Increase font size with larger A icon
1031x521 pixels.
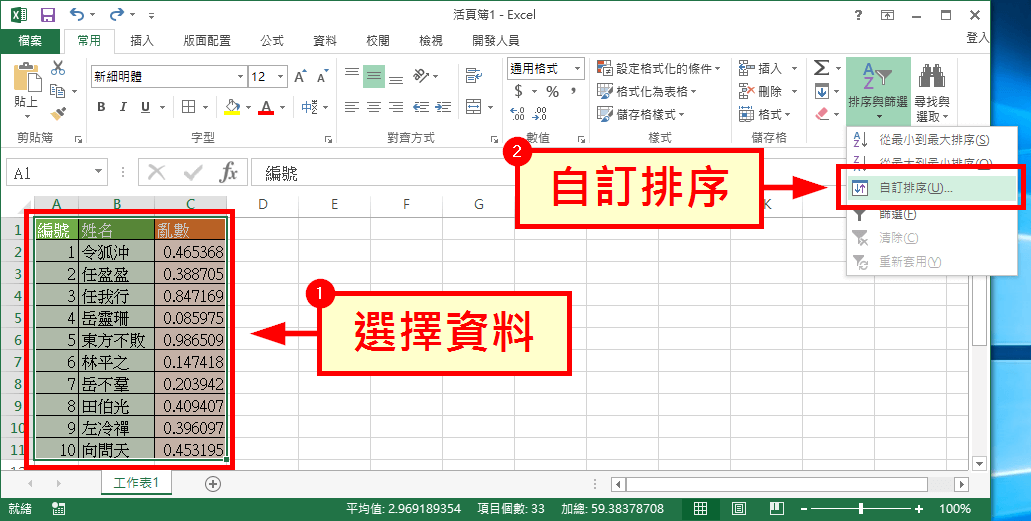click(300, 77)
